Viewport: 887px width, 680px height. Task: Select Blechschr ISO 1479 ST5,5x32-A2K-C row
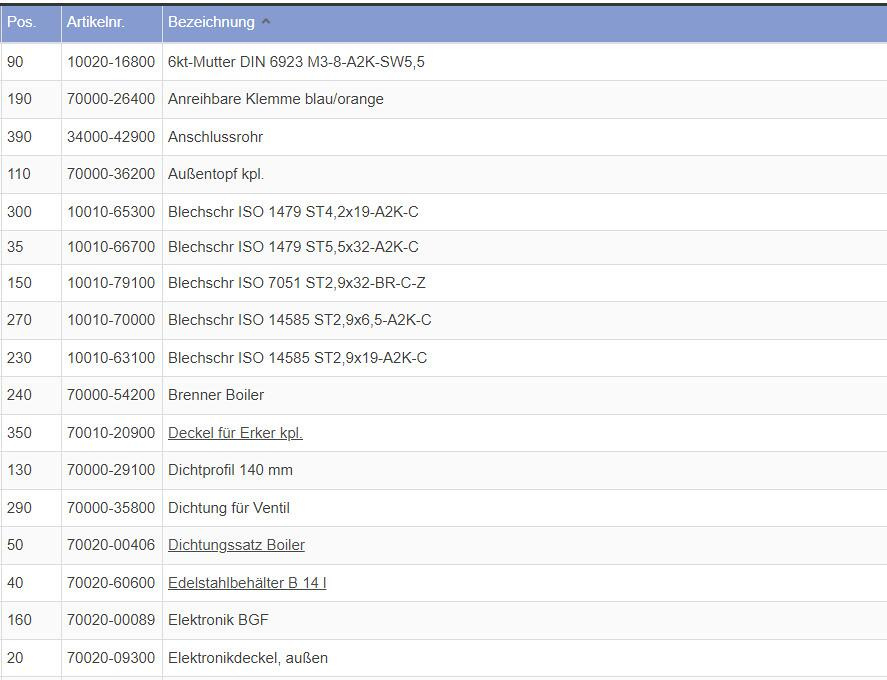293,247
